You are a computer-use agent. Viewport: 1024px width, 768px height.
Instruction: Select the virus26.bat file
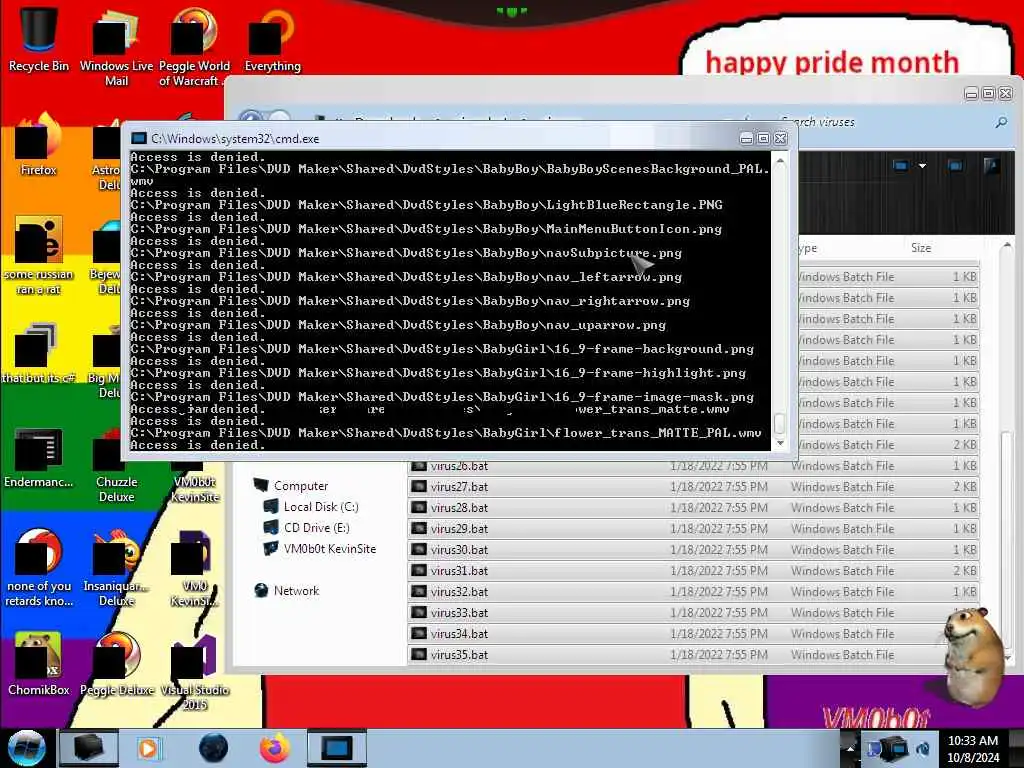[x=694, y=466]
